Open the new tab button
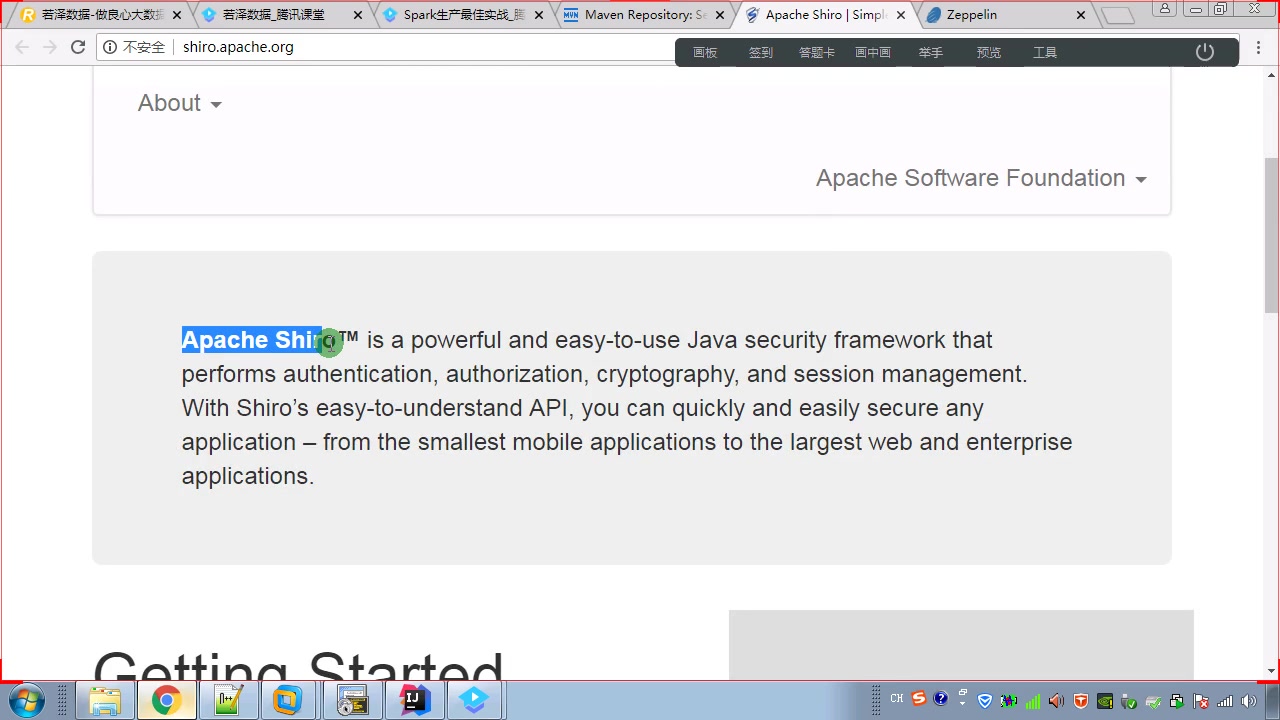Viewport: 1280px width, 720px height. pos(1118,15)
